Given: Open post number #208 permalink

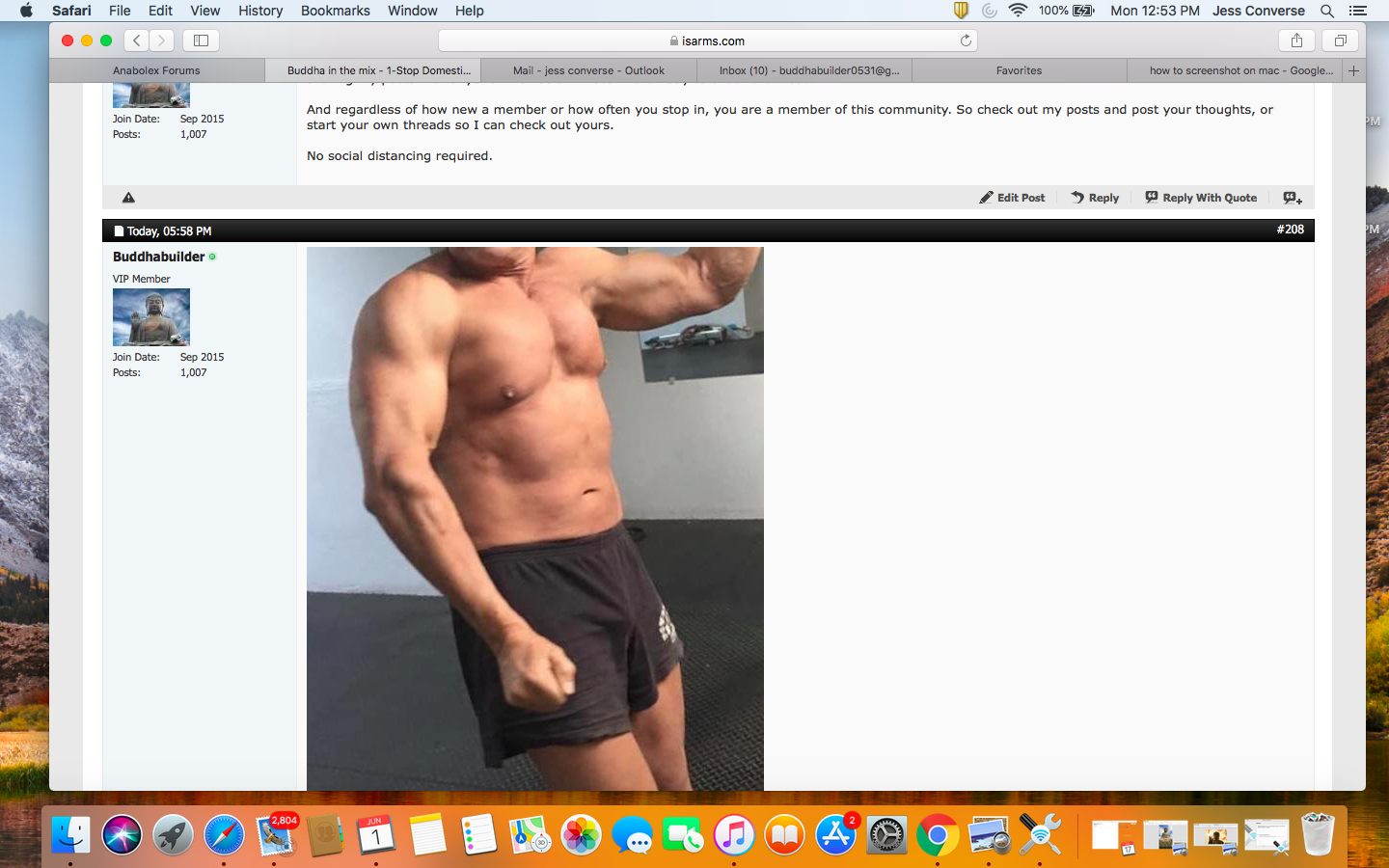Looking at the screenshot, I should [x=1290, y=230].
